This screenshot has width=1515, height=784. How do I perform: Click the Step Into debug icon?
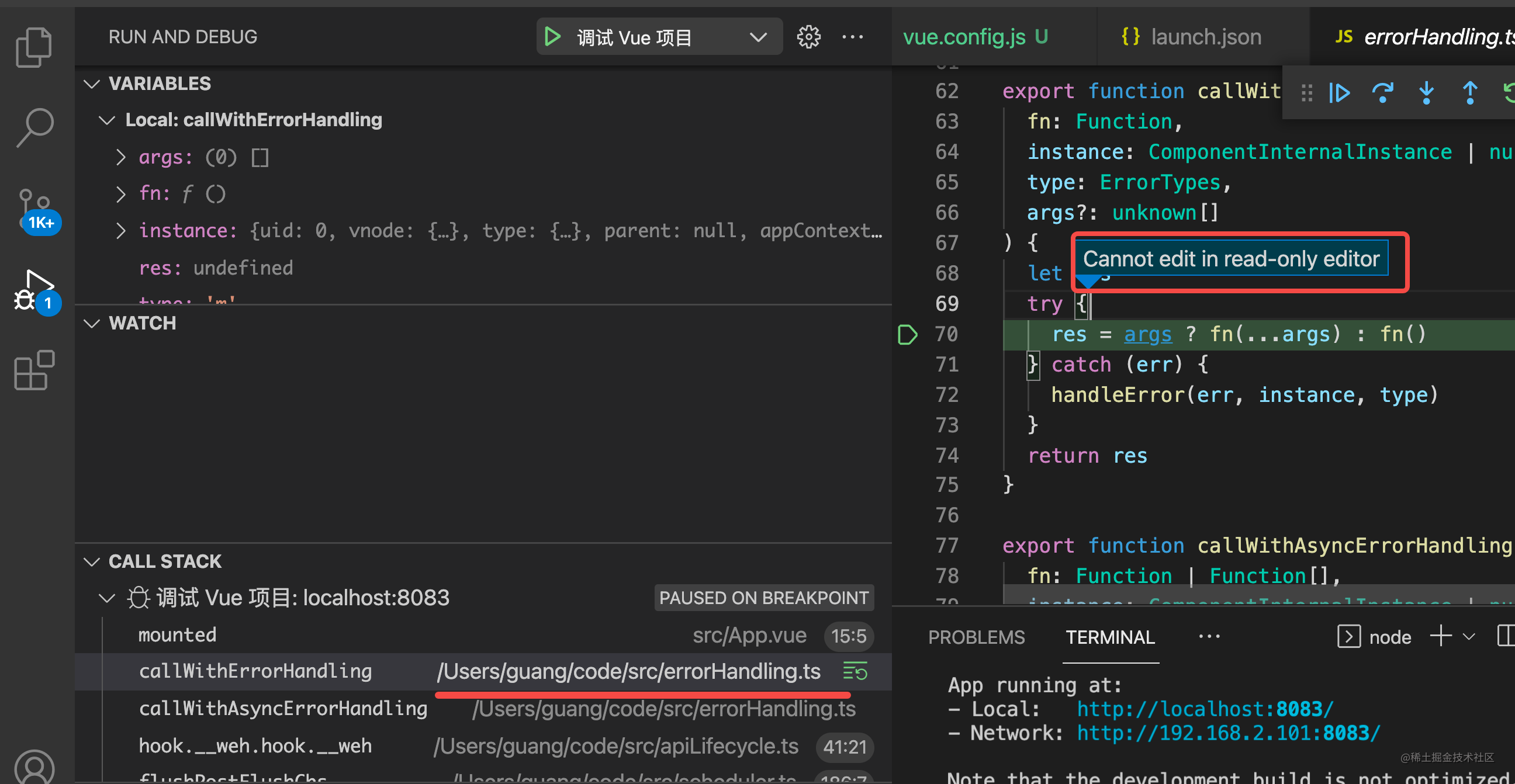coord(1426,93)
